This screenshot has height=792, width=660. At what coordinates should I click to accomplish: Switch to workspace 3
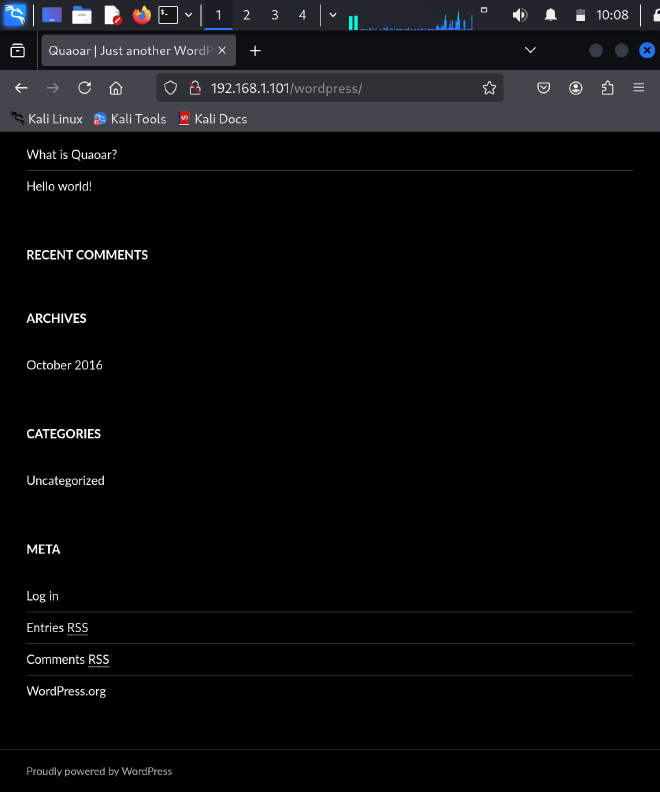pyautogui.click(x=275, y=15)
